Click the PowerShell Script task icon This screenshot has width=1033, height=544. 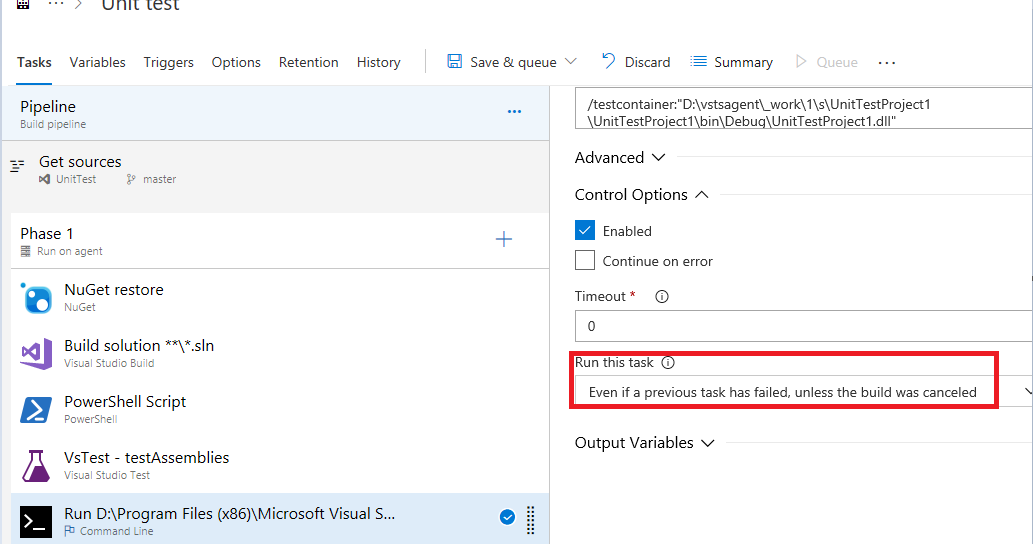pyautogui.click(x=37, y=410)
